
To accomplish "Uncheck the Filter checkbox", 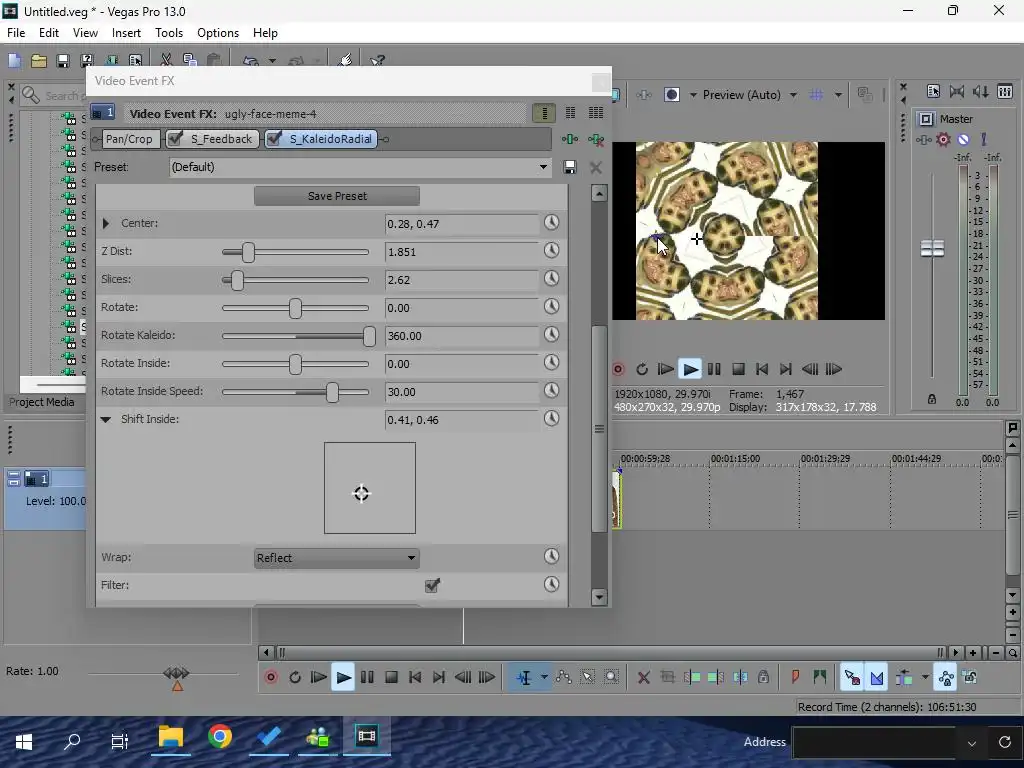I will coord(432,585).
